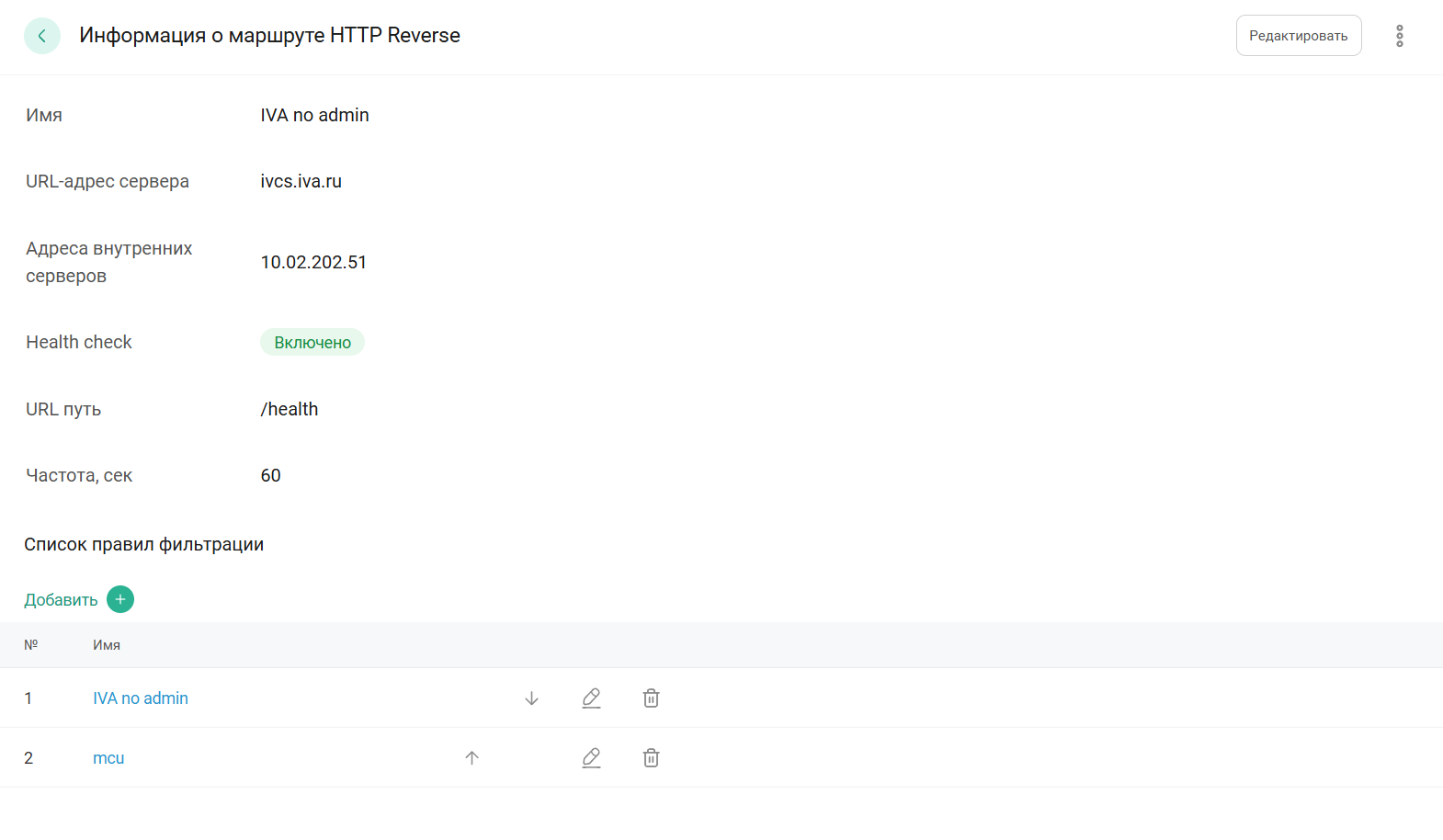The width and height of the screenshot is (1443, 840).
Task: Move the IVA no admin rule down
Action: 531,698
